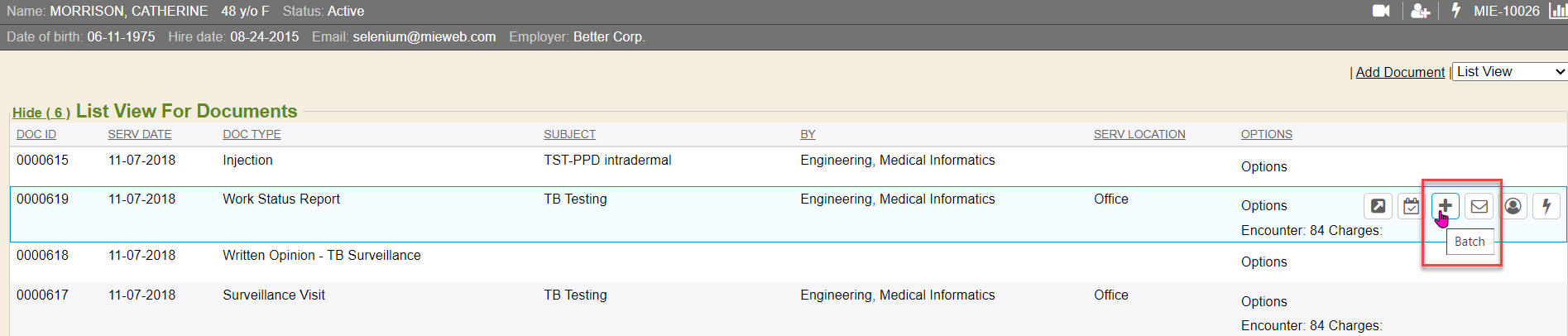Sort by SERV LOCATION column header

tap(1139, 134)
